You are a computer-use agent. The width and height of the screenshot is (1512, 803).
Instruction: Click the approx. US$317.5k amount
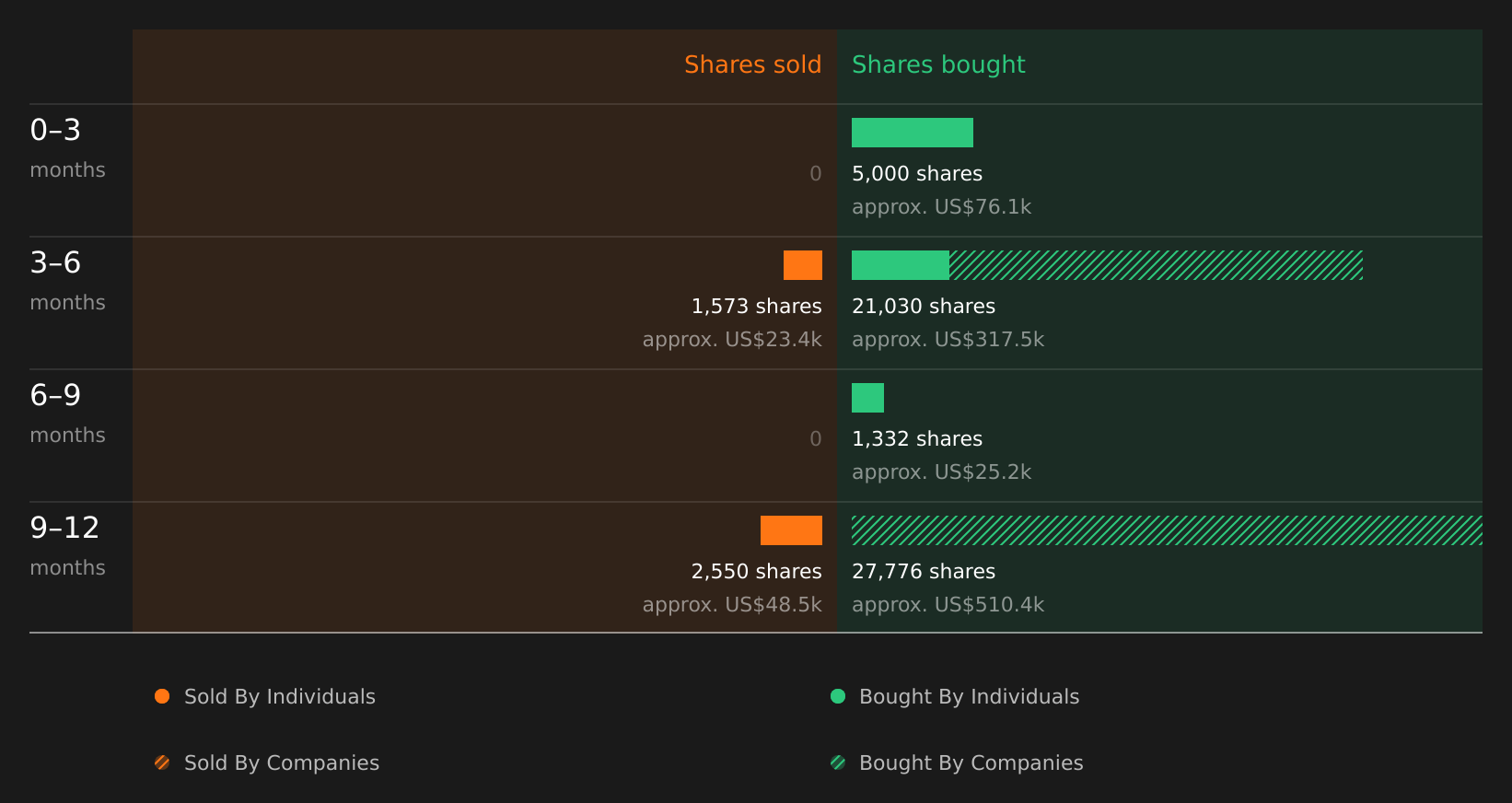coord(948,340)
